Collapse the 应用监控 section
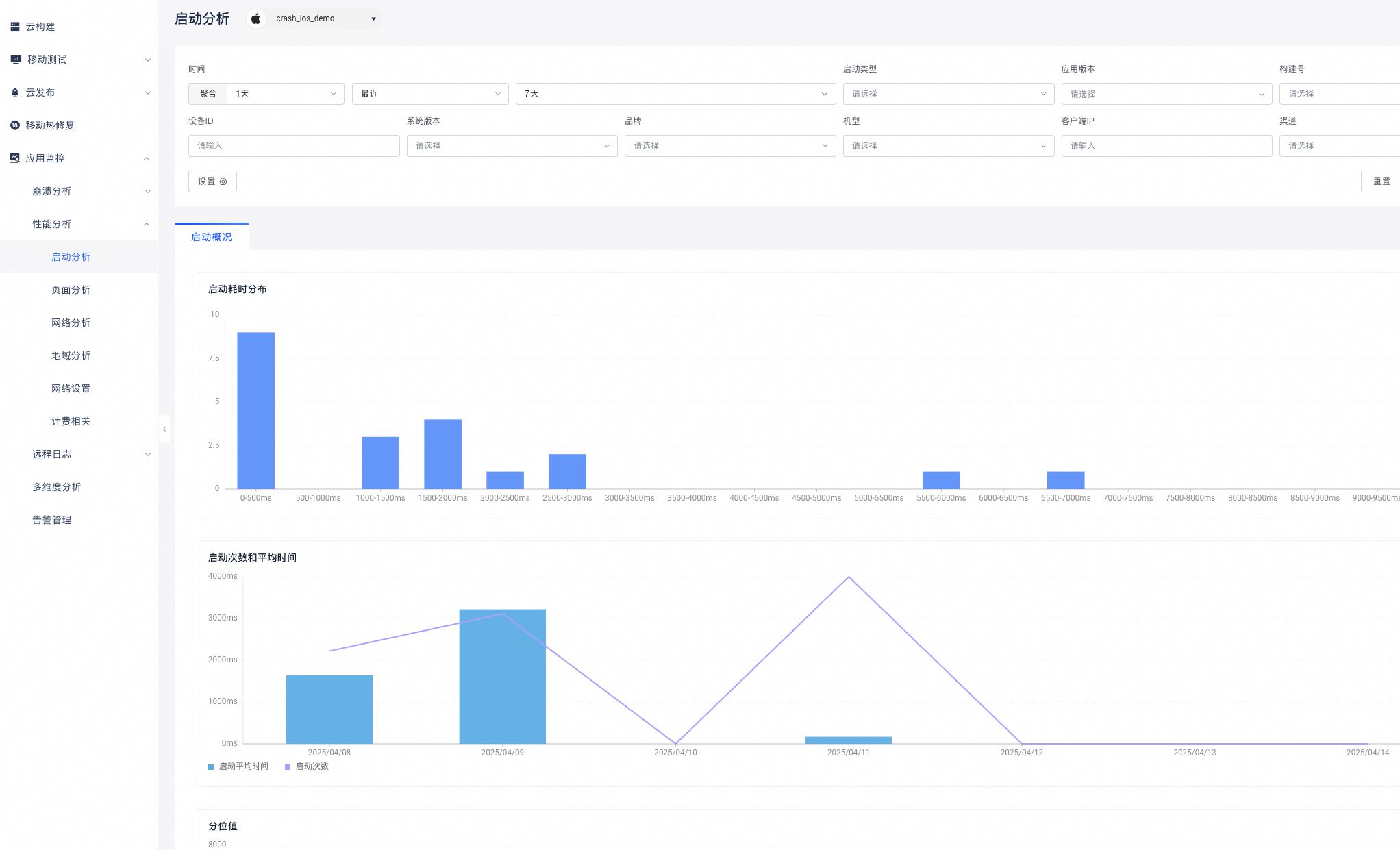The image size is (1400, 850). [147, 158]
